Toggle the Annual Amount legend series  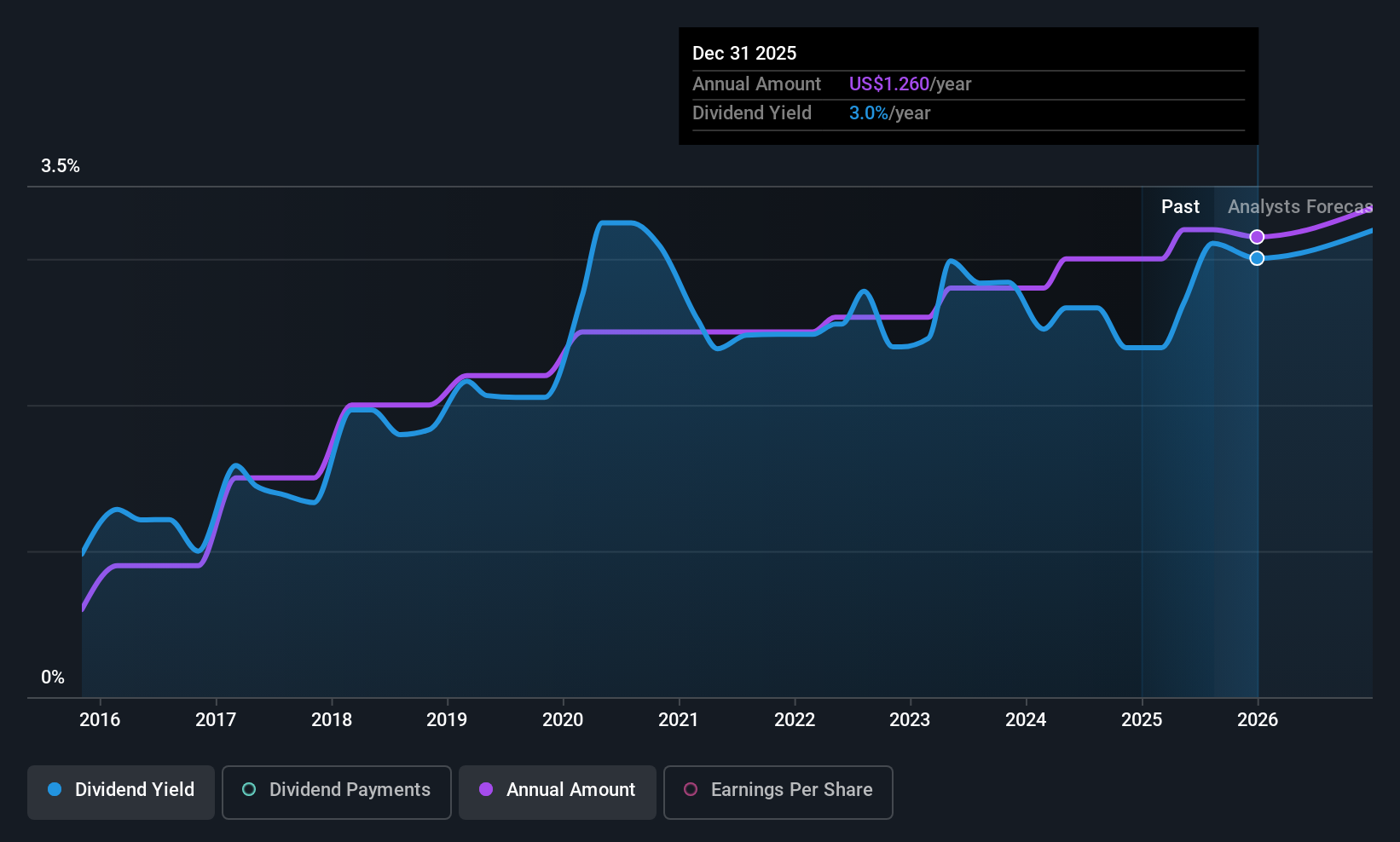[558, 792]
